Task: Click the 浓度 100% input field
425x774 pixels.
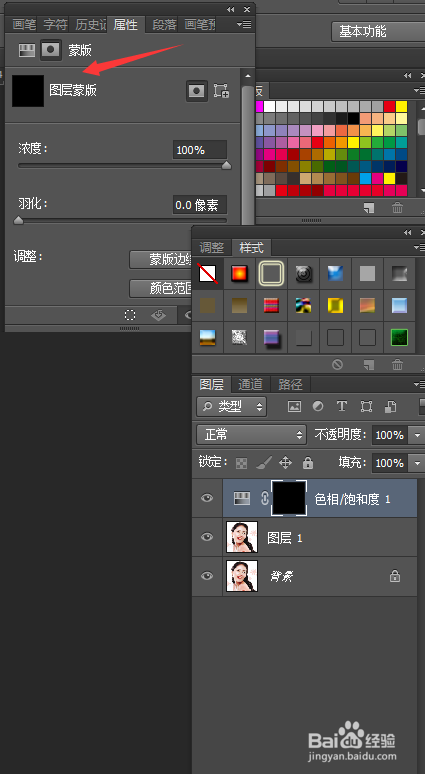Action: point(200,150)
